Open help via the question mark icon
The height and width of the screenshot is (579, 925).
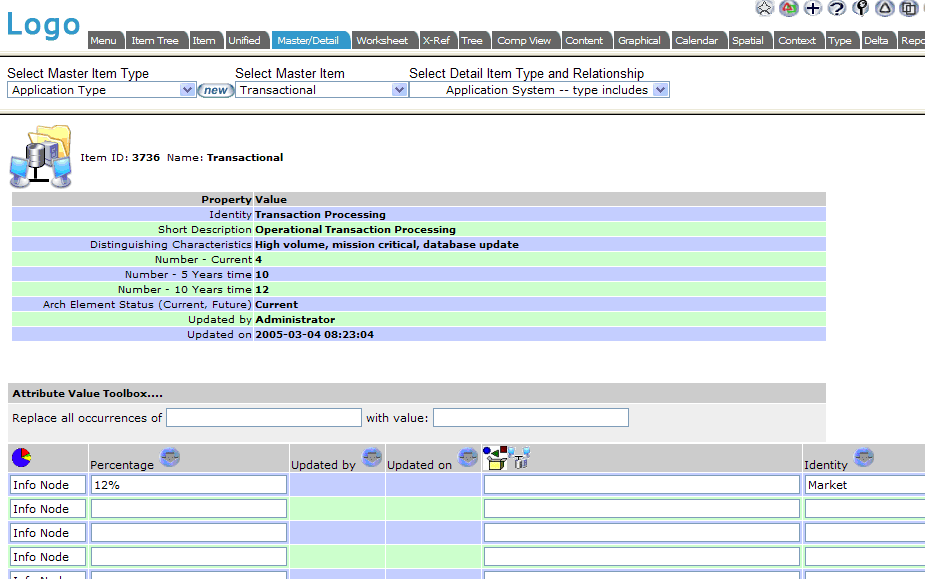(837, 8)
